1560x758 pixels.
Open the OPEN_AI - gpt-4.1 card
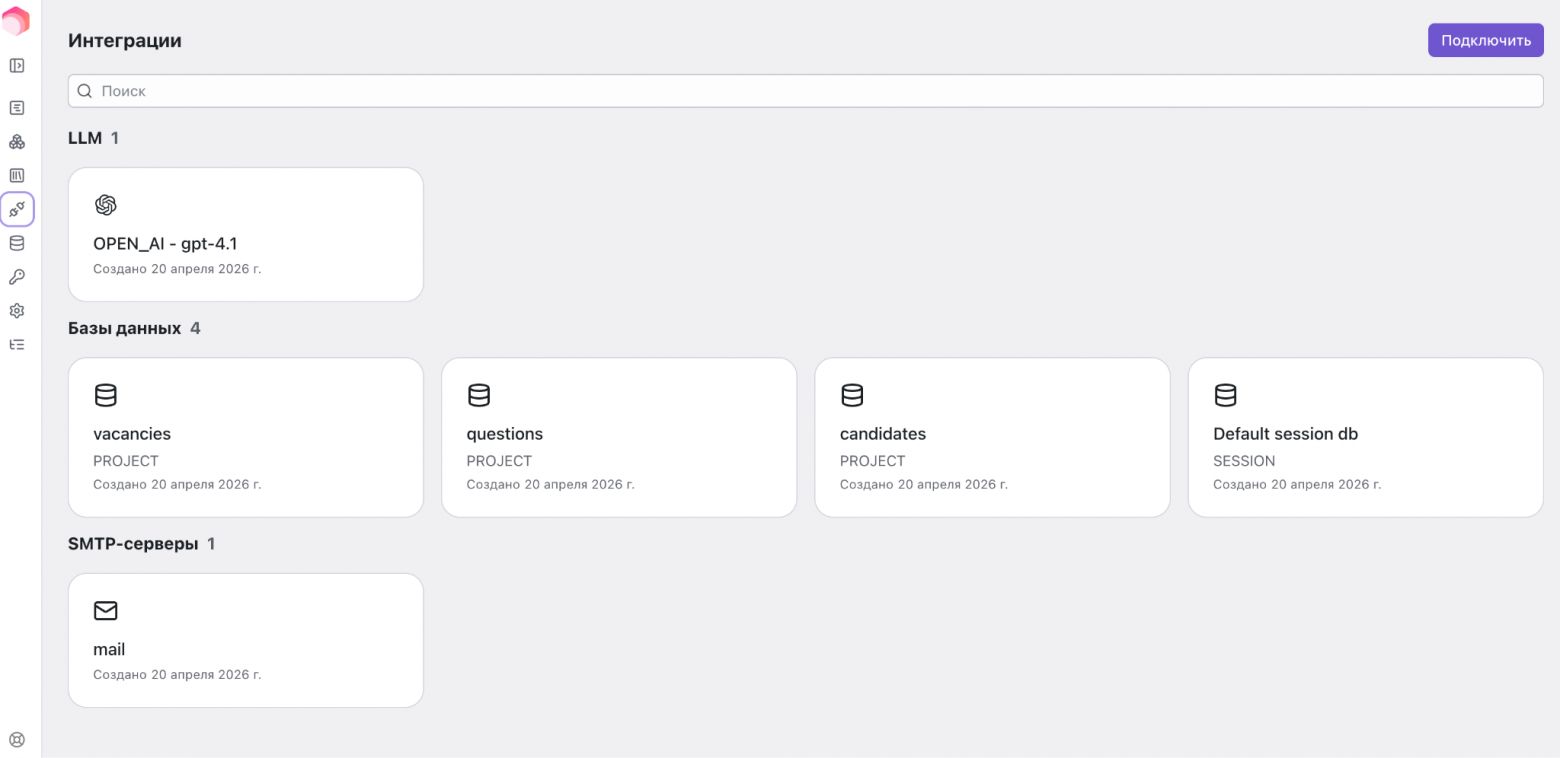246,235
